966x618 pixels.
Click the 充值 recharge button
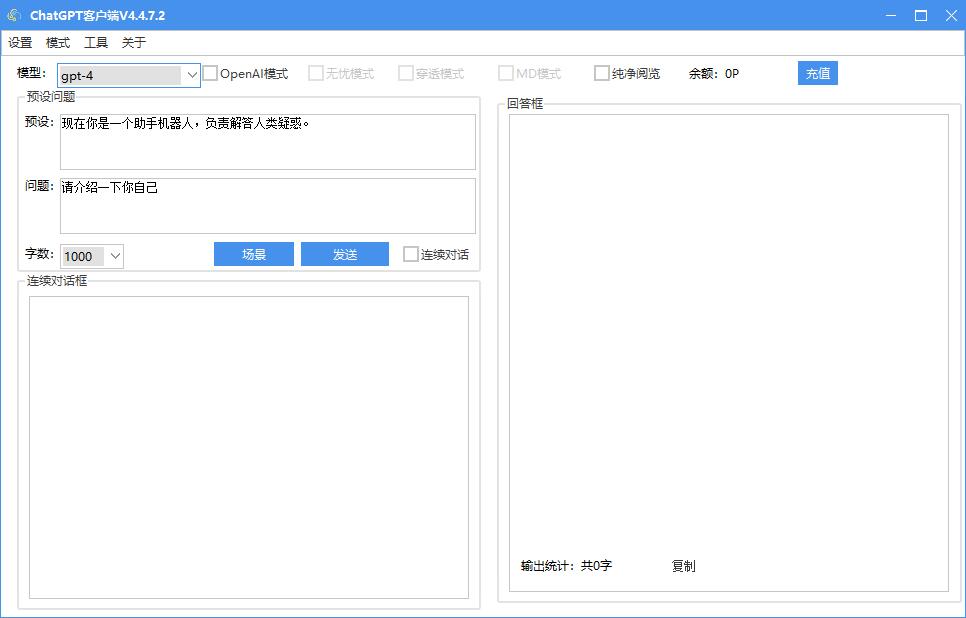click(x=818, y=73)
